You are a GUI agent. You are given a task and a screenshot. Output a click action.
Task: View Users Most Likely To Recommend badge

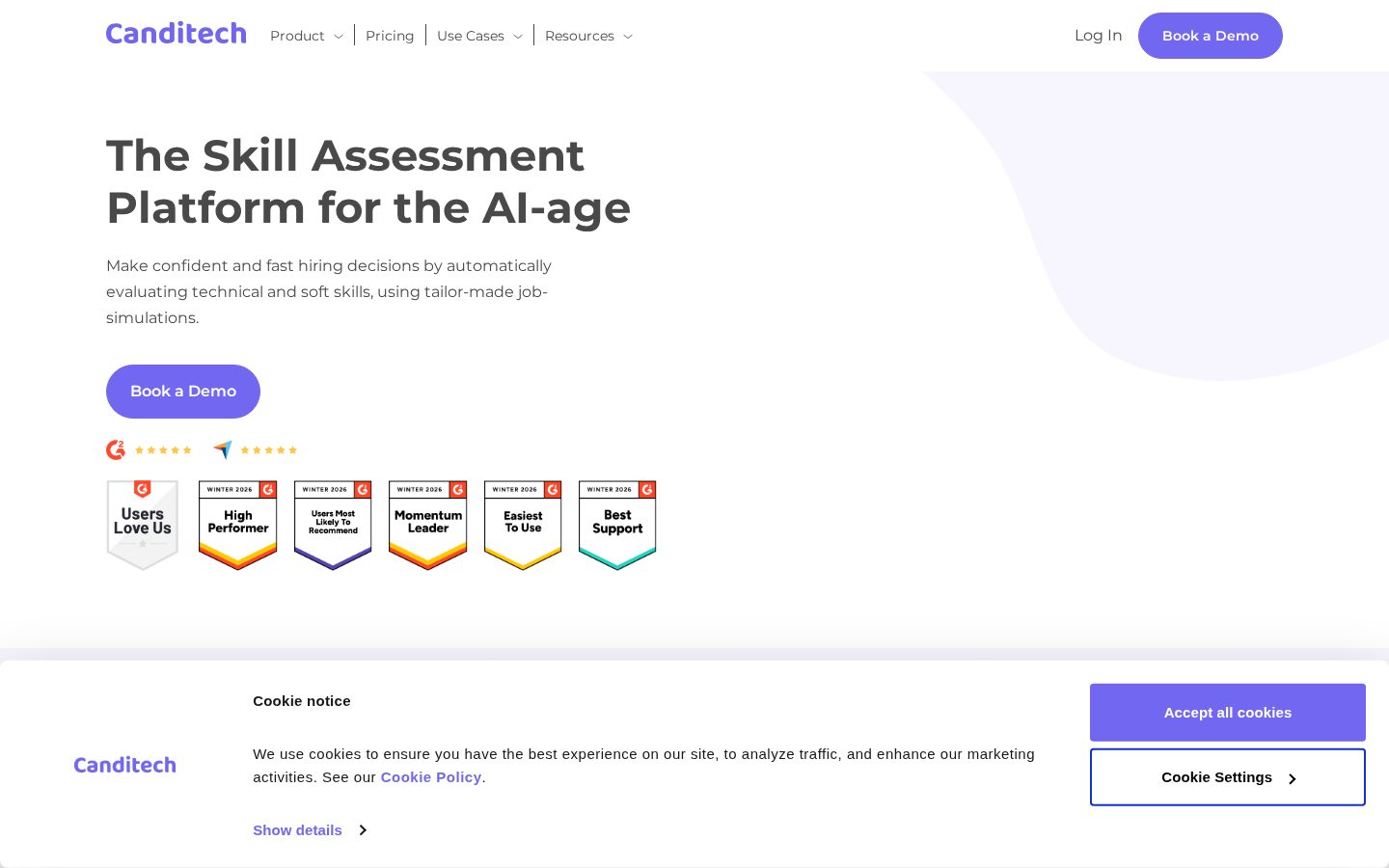click(333, 526)
